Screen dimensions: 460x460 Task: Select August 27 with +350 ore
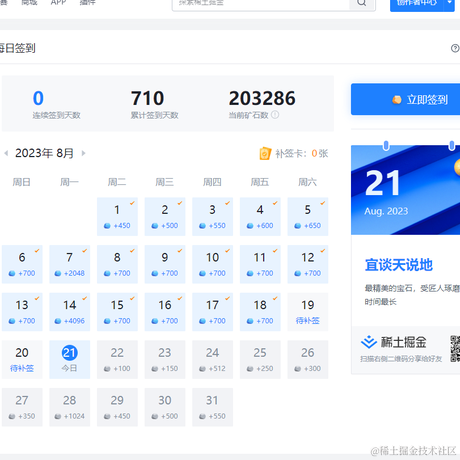(22, 407)
